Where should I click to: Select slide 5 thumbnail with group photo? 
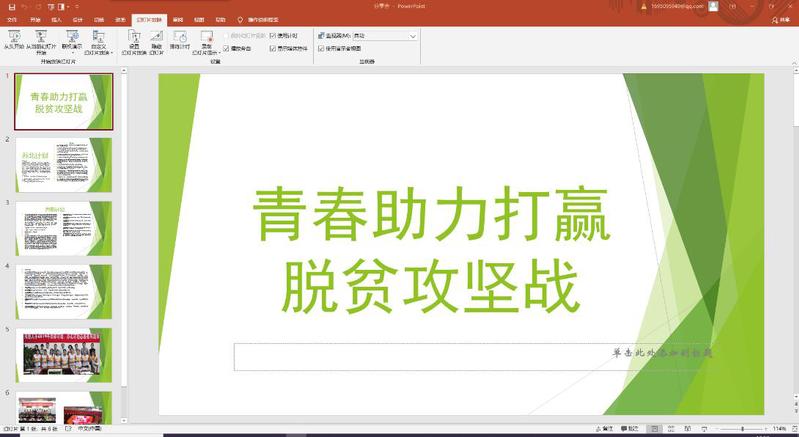[64, 353]
